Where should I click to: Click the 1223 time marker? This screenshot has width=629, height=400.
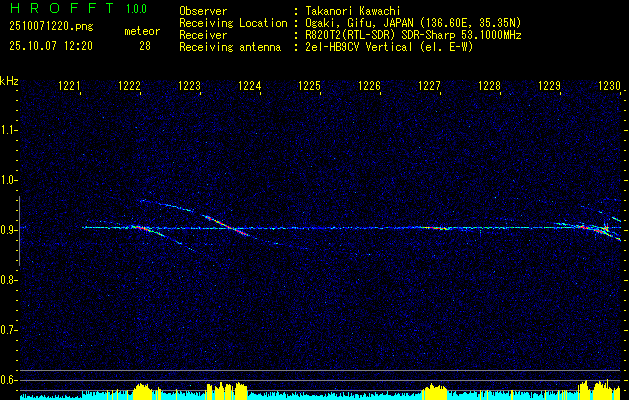point(189,85)
